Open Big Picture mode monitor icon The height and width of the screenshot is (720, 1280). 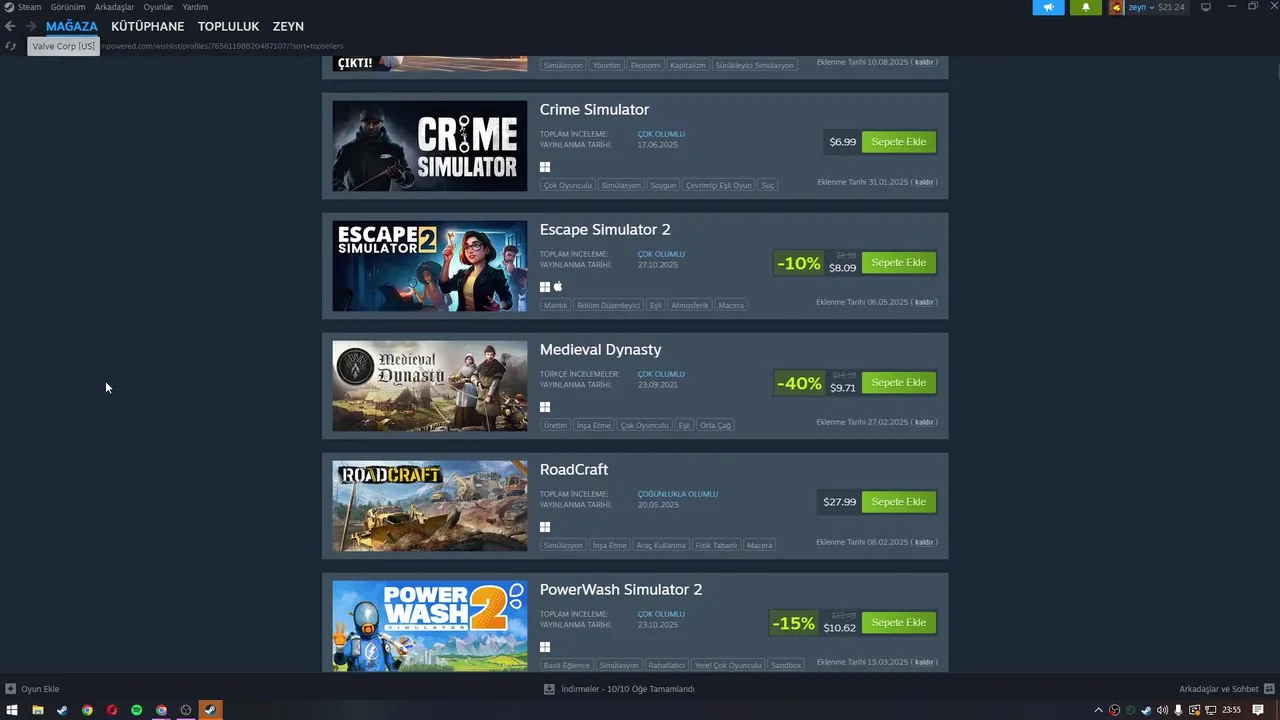tap(1206, 7)
